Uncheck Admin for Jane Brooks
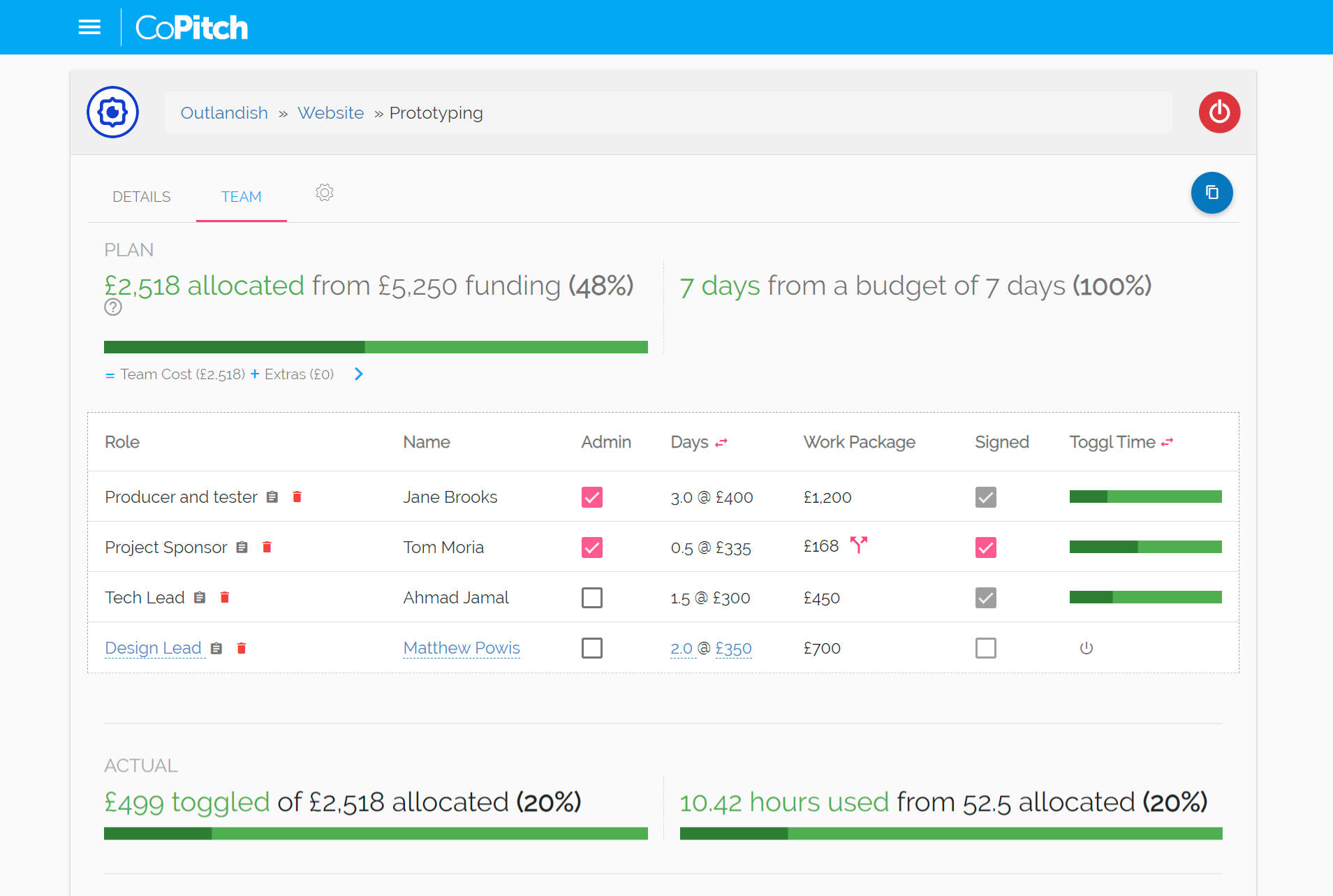 point(591,497)
